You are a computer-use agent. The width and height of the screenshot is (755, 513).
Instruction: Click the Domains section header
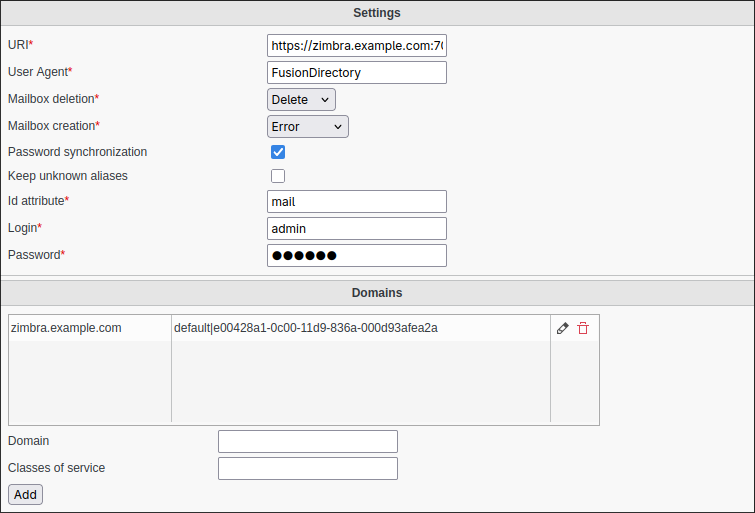377,293
